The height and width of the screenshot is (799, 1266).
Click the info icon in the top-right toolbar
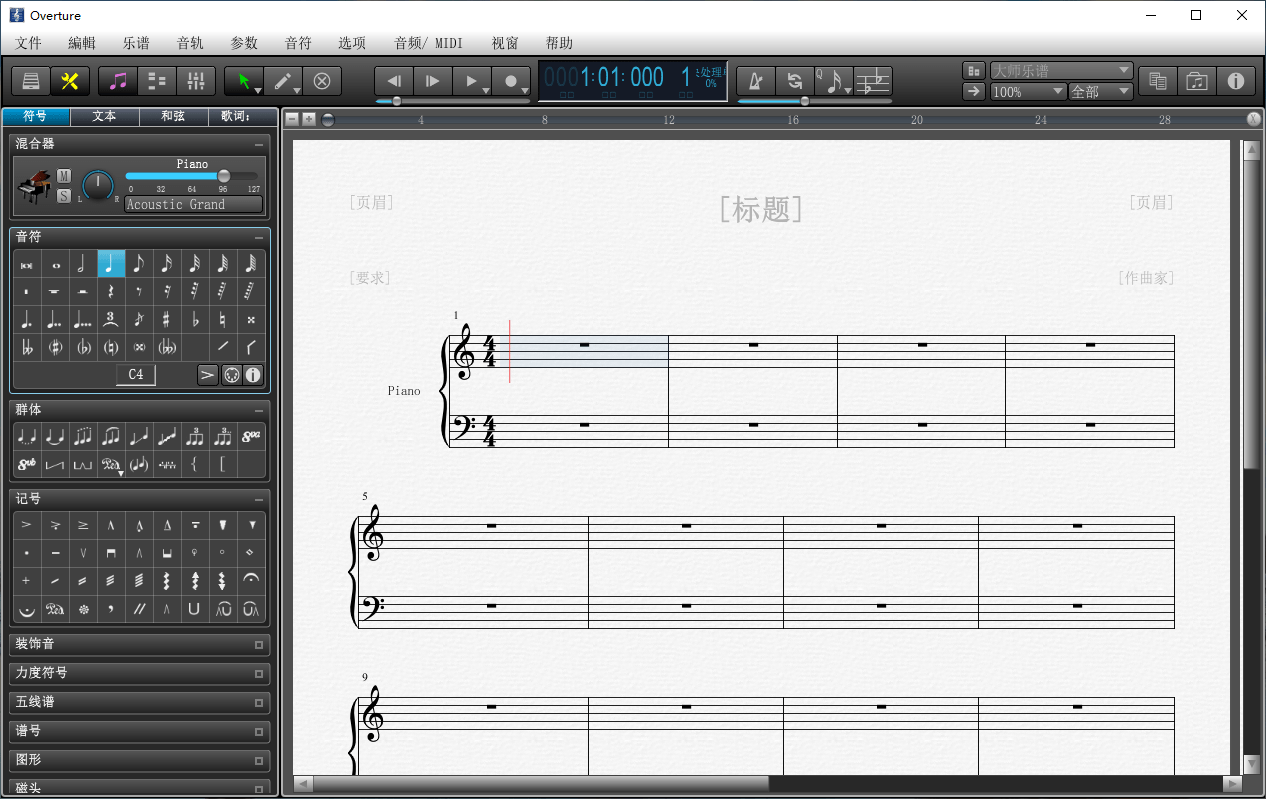point(1236,81)
